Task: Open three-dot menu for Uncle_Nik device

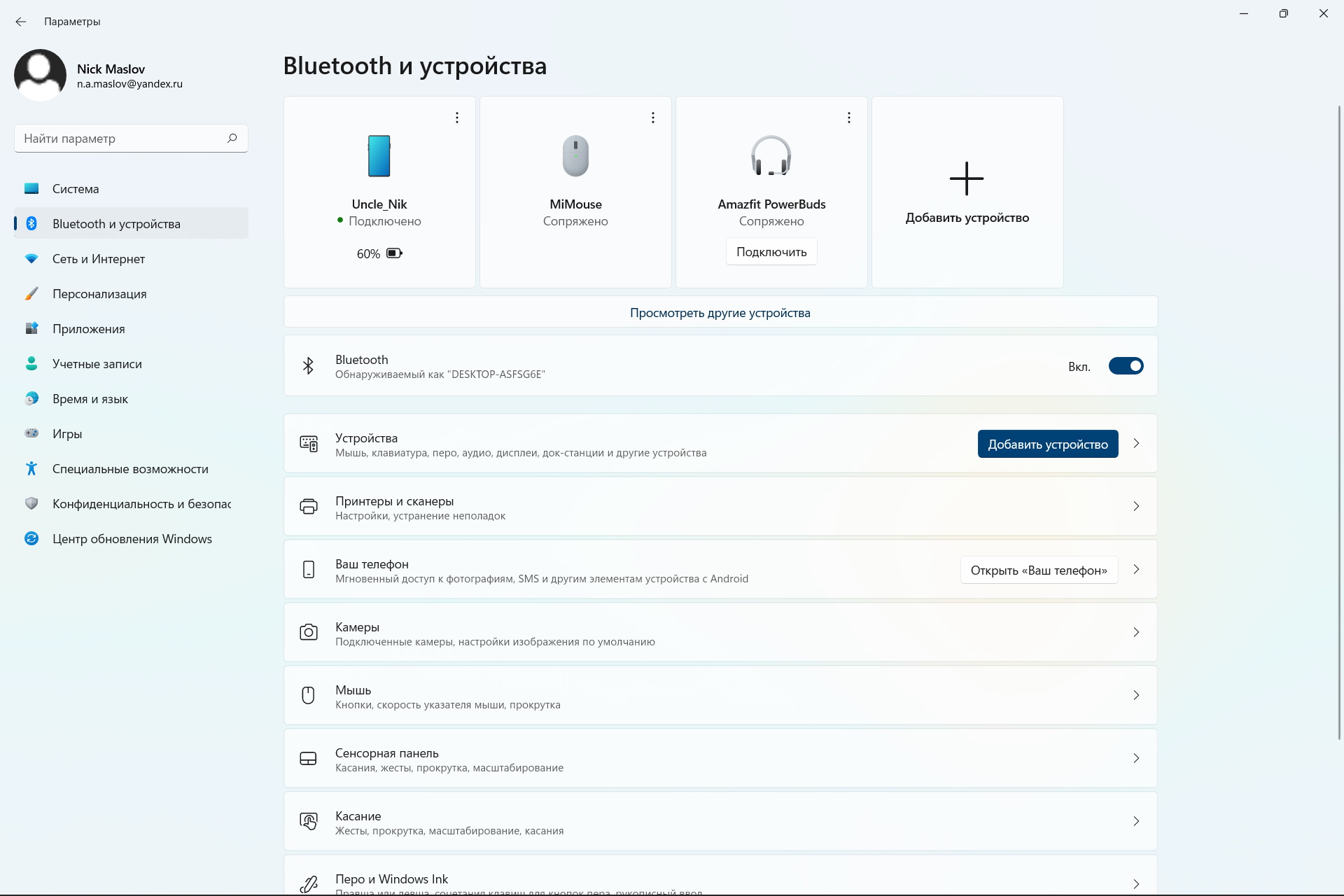Action: point(457,118)
